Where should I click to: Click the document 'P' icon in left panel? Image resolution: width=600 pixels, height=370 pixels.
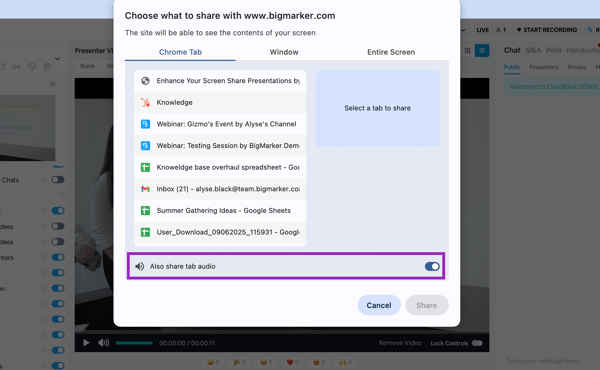(47, 67)
